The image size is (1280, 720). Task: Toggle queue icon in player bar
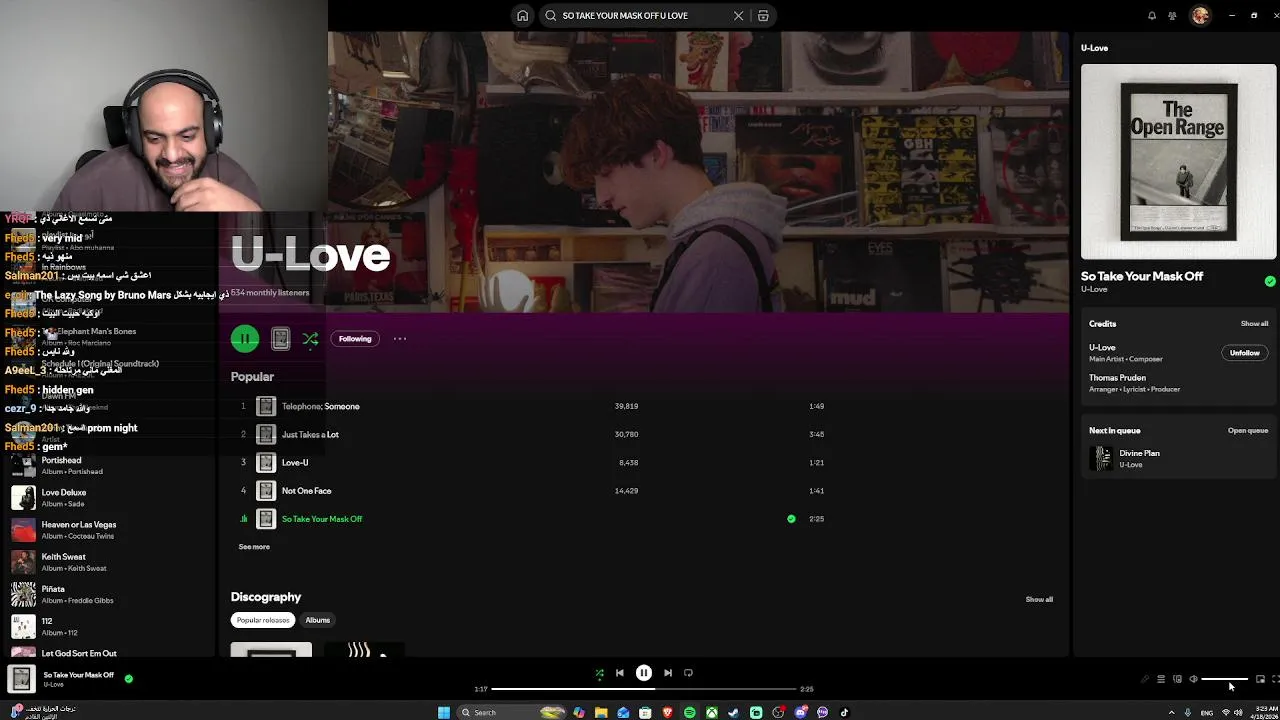click(1161, 679)
